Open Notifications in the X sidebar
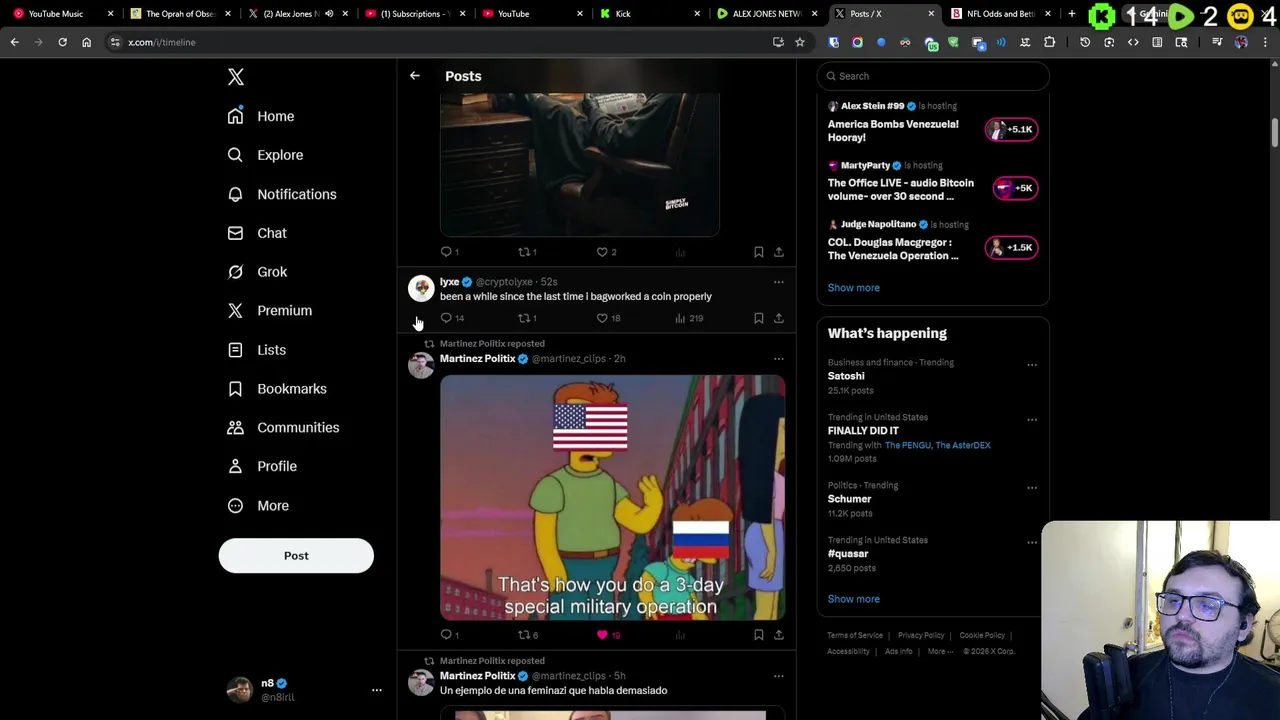1280x720 pixels. click(x=282, y=194)
